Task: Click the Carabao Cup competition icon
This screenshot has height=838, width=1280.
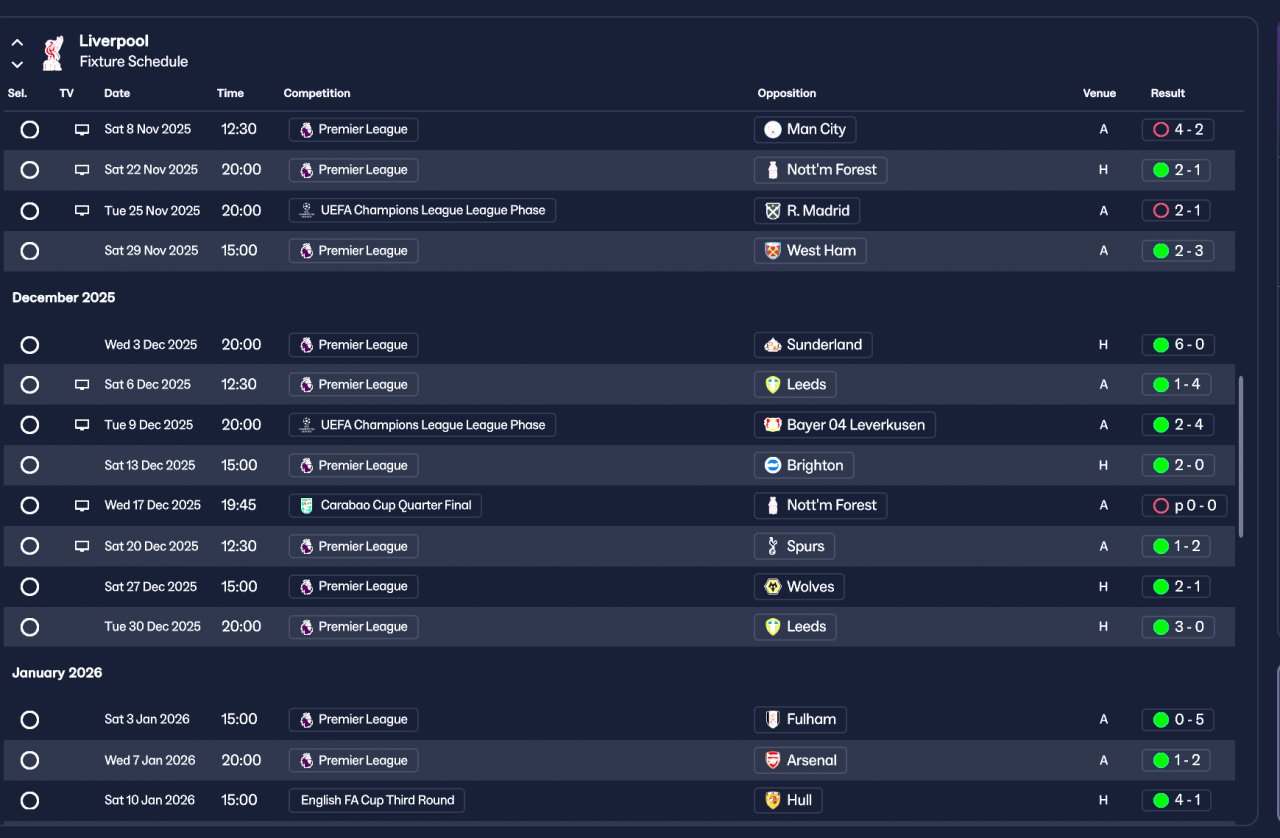Action: click(306, 506)
